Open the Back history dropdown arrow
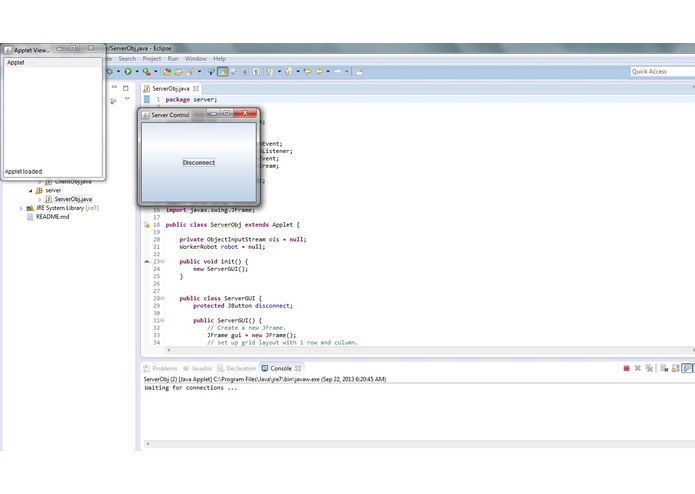 (328, 71)
